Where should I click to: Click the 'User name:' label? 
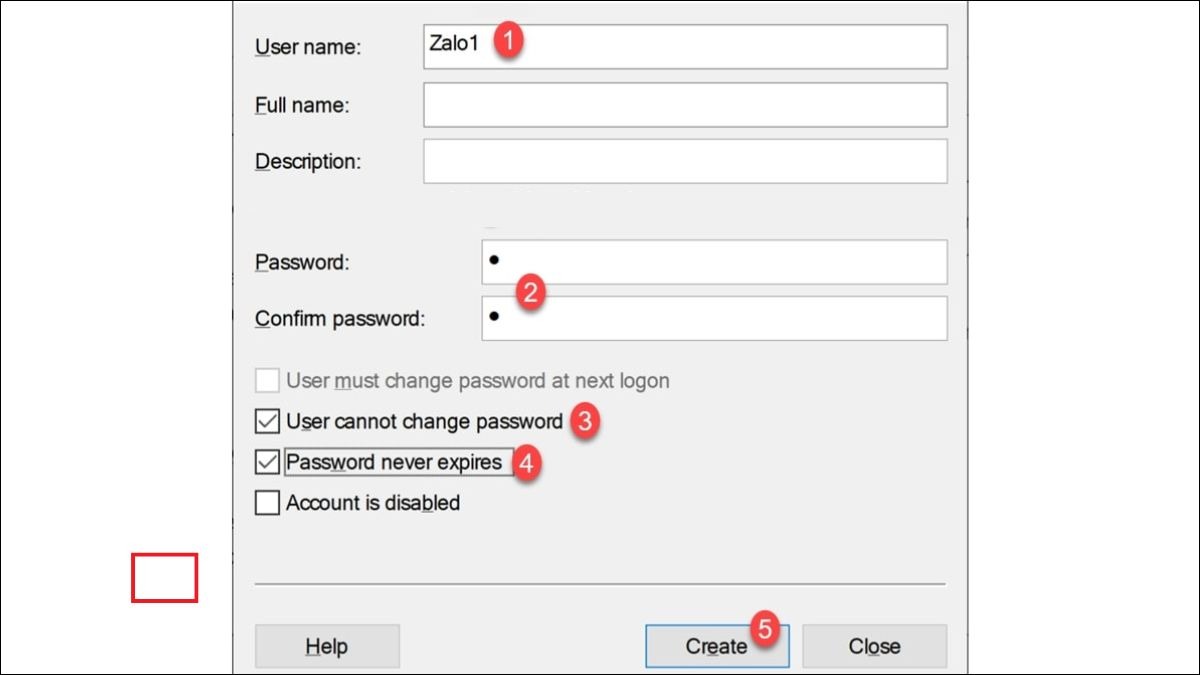pyautogui.click(x=308, y=47)
